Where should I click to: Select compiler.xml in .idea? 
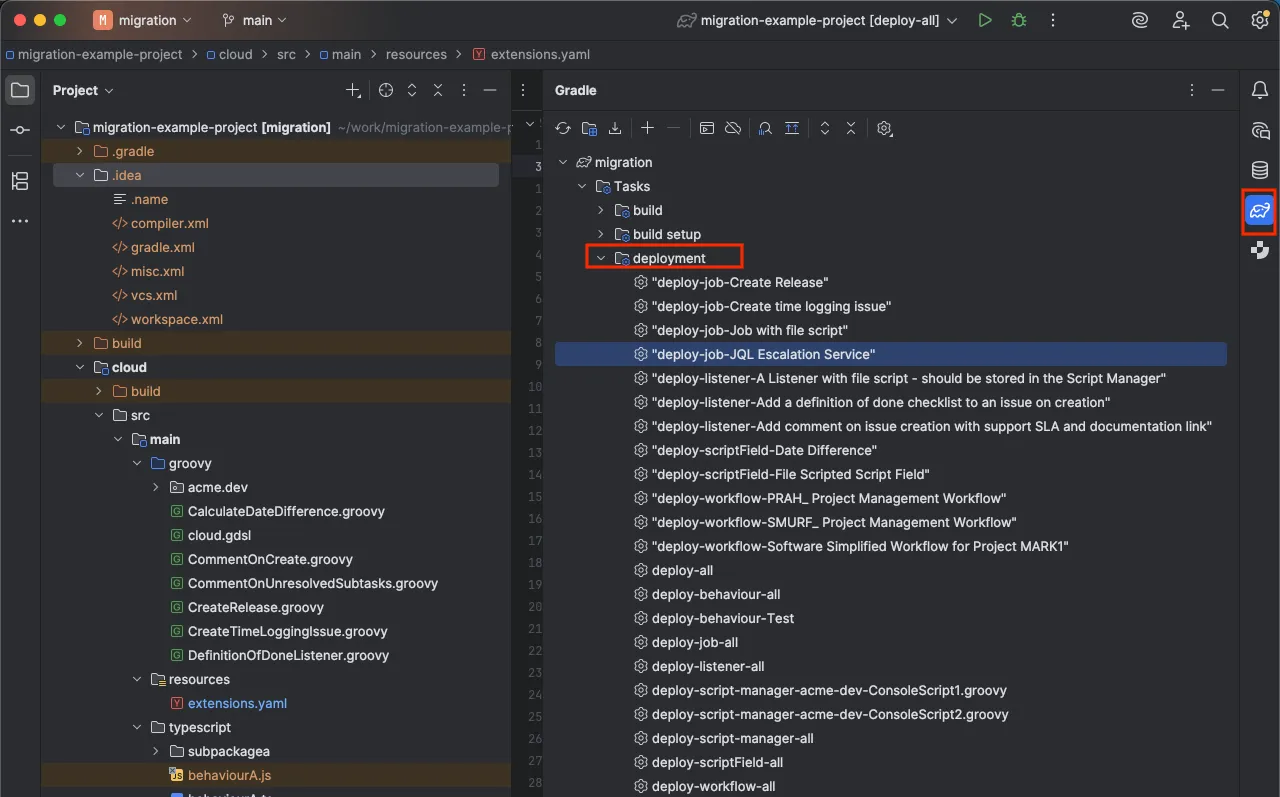[x=170, y=223]
